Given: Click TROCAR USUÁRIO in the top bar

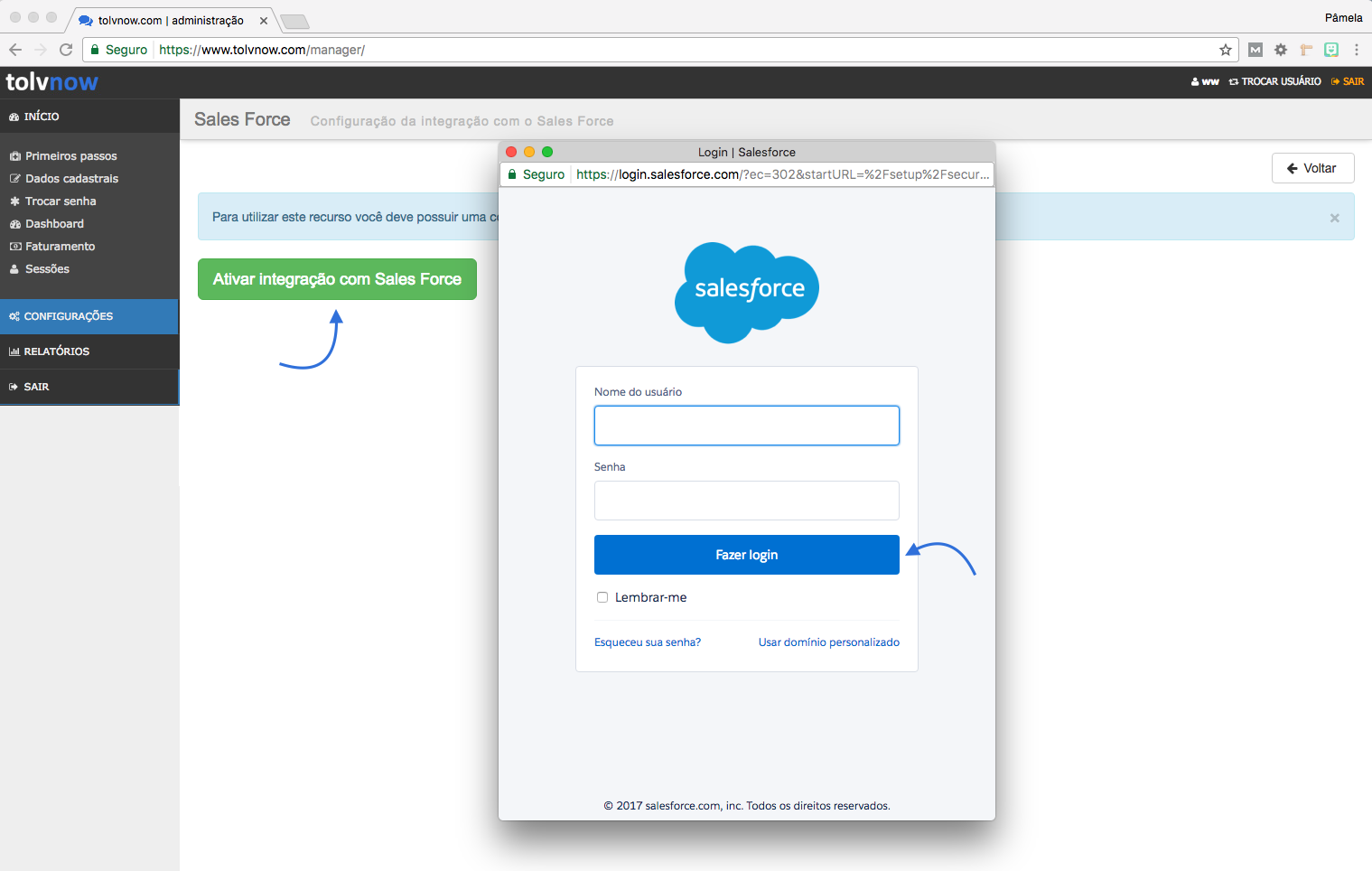Looking at the screenshot, I should 1274,81.
